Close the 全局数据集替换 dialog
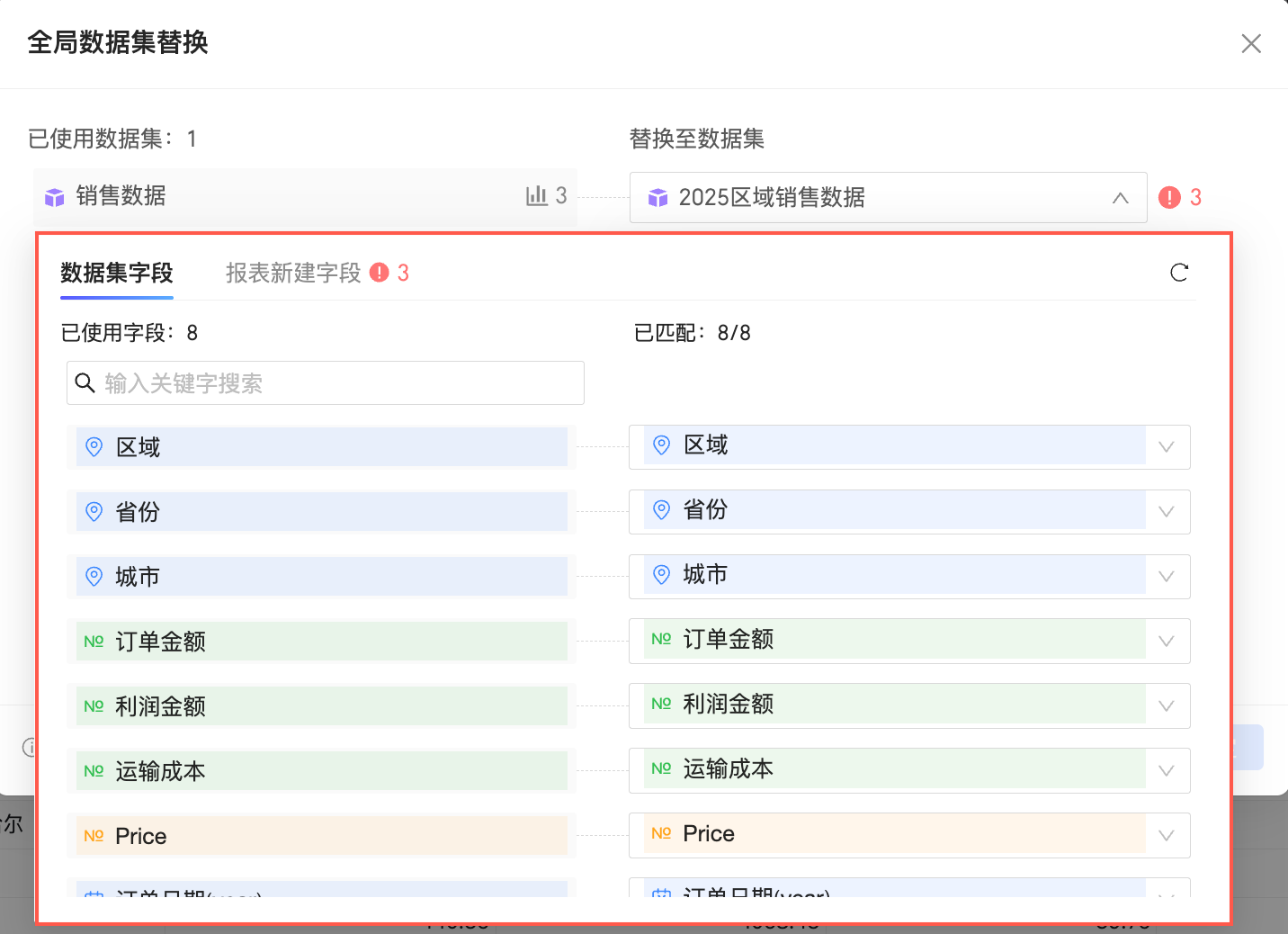 pos(1251,43)
